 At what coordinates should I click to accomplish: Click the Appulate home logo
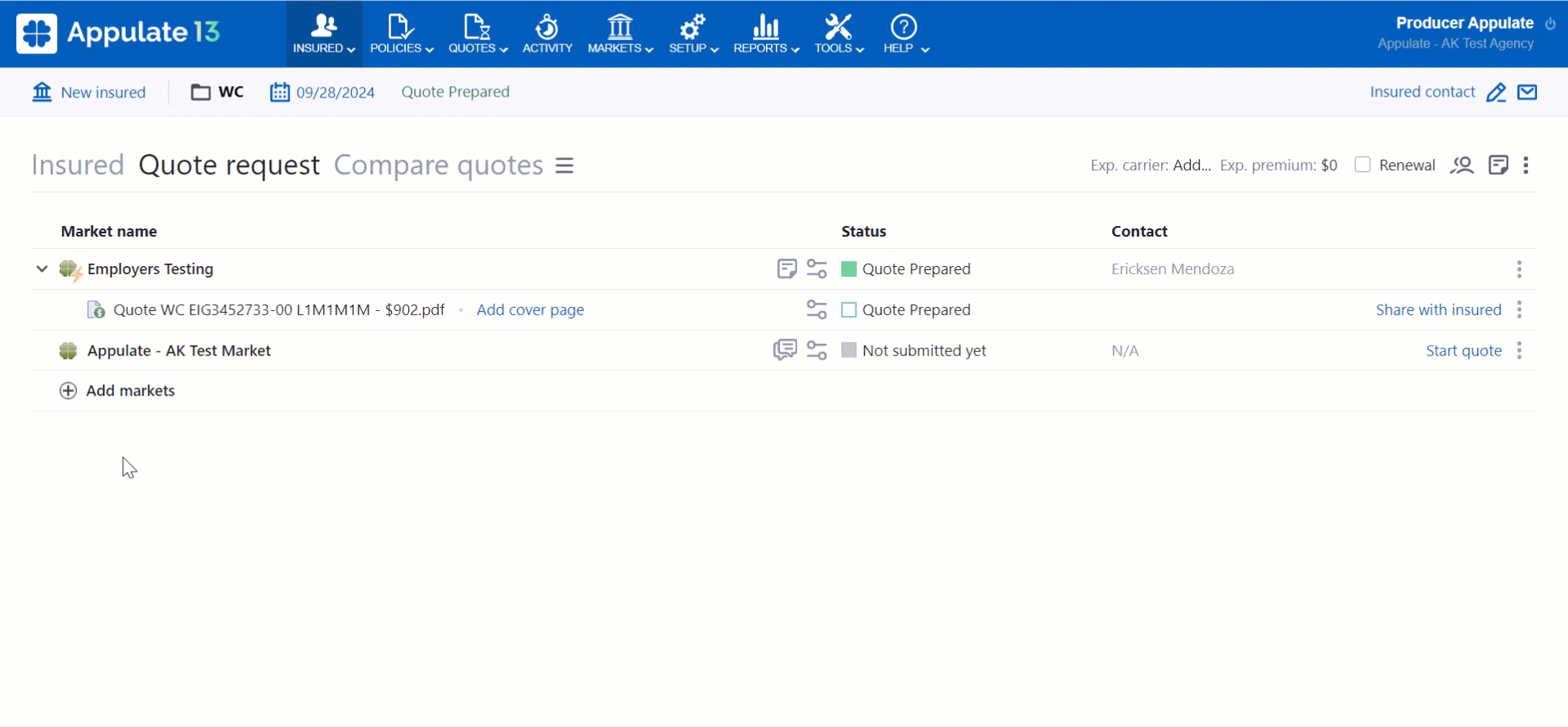118,33
